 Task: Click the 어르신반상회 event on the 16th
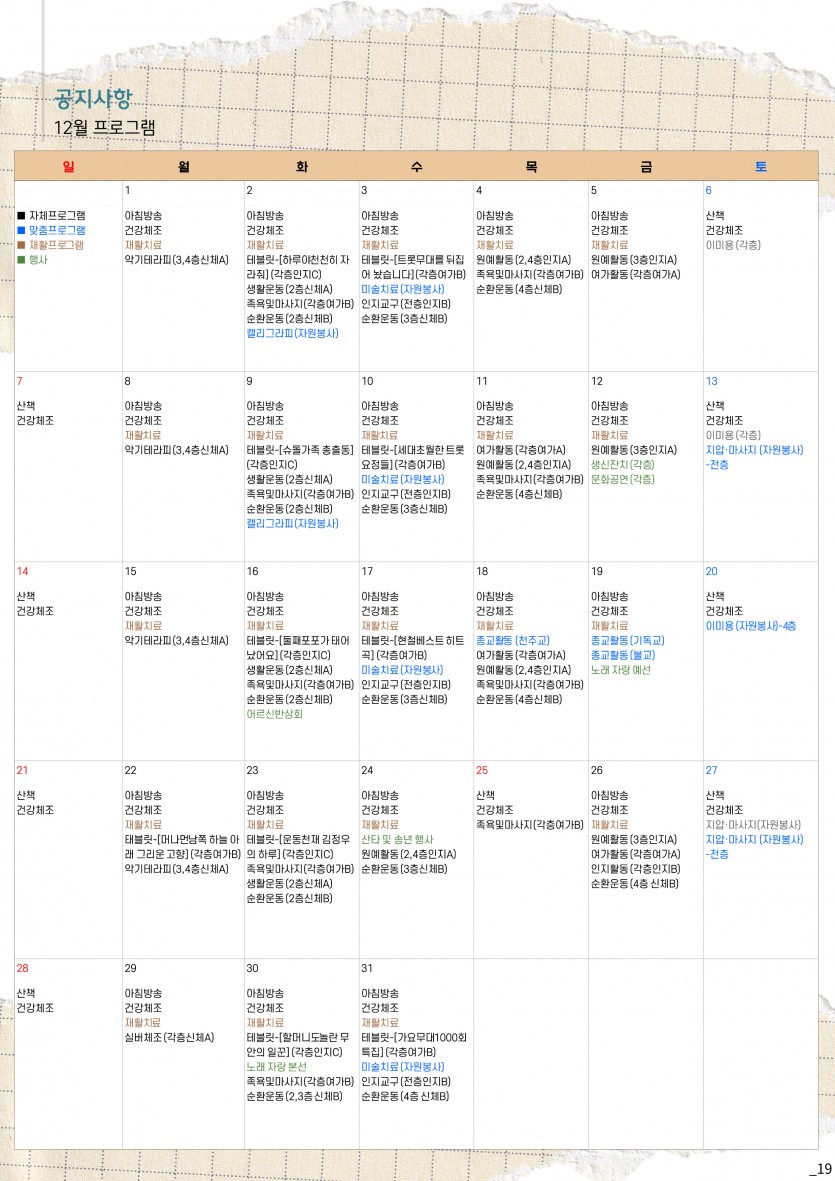274,714
